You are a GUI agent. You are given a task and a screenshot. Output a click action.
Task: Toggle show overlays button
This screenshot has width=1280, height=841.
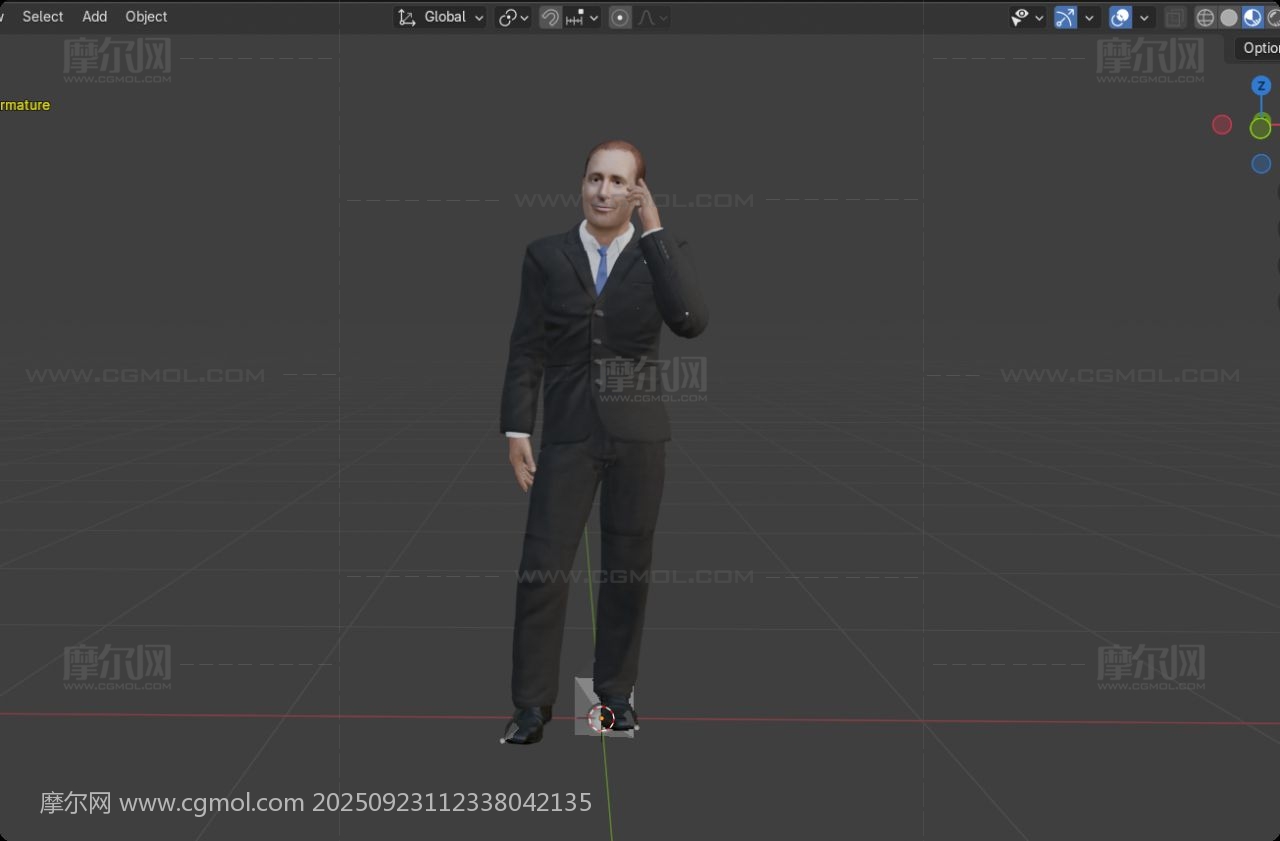(1121, 17)
